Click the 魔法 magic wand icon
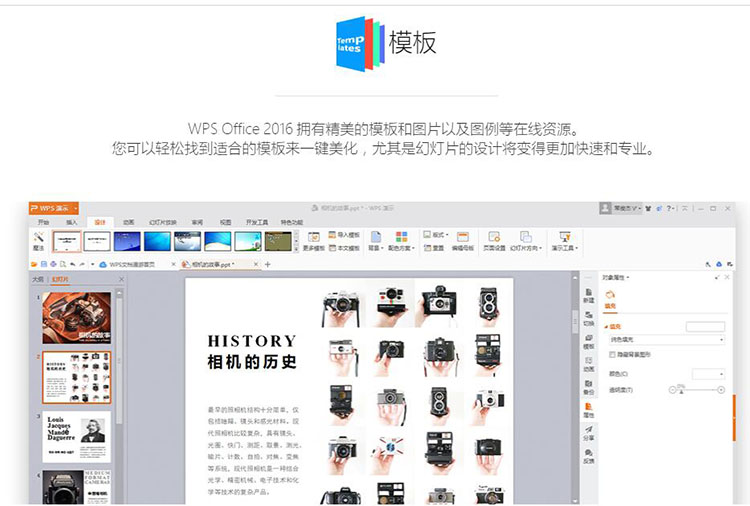This screenshot has height=506, width=750. pos(39,240)
